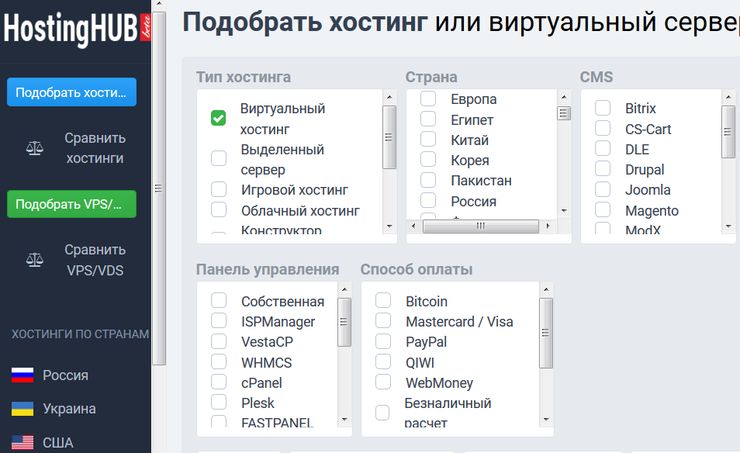
Task: Click the green Подобрать VPS/... button
Action: point(72,204)
